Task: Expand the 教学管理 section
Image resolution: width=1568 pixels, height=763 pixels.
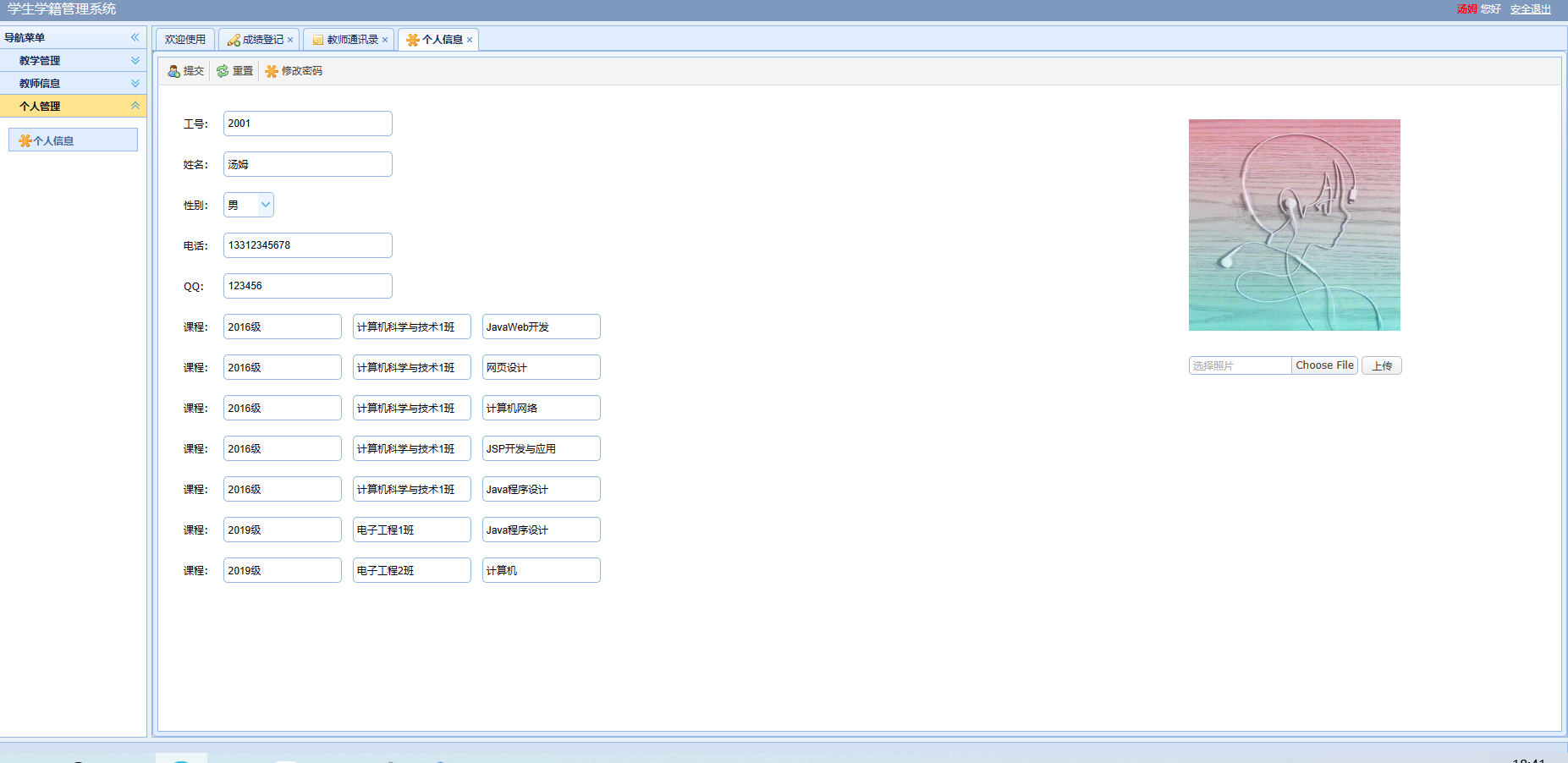Action: tap(135, 61)
